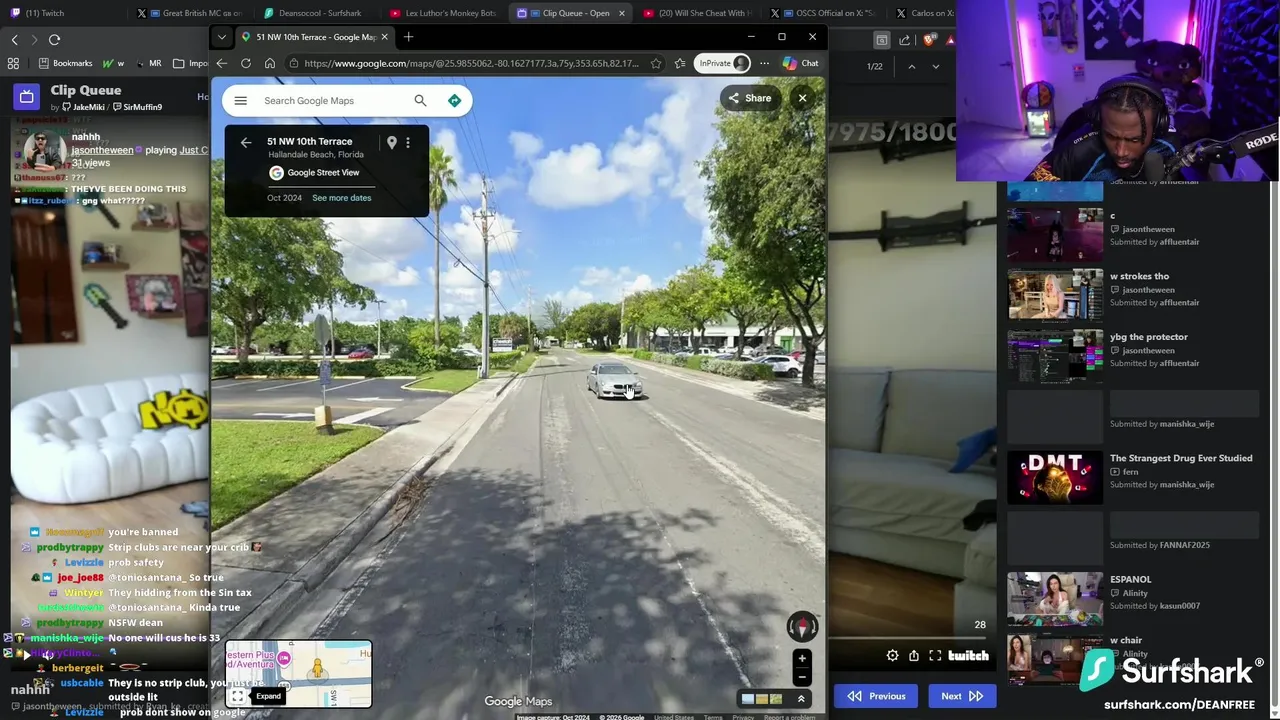1280x720 pixels.
Task: Go to previous find result with up chevron
Action: point(911,66)
